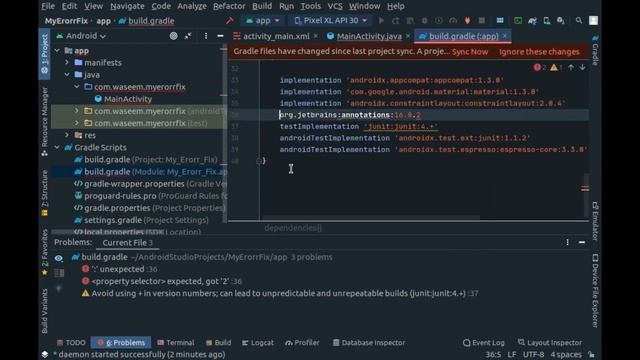640x360 pixels.
Task: Expand the res folder
Action: pos(67,135)
